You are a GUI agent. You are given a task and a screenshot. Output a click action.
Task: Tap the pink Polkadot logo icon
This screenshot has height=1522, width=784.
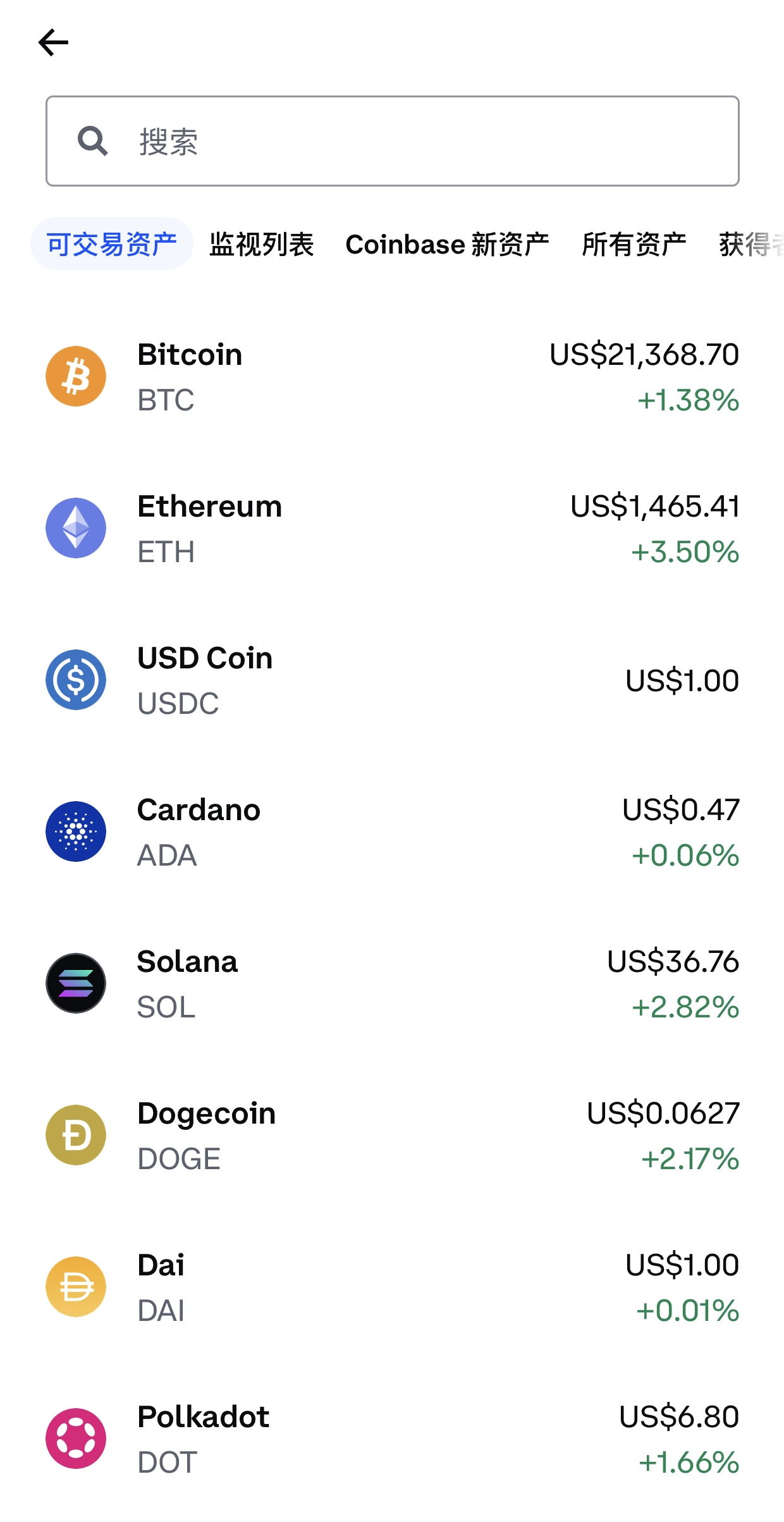76,1439
